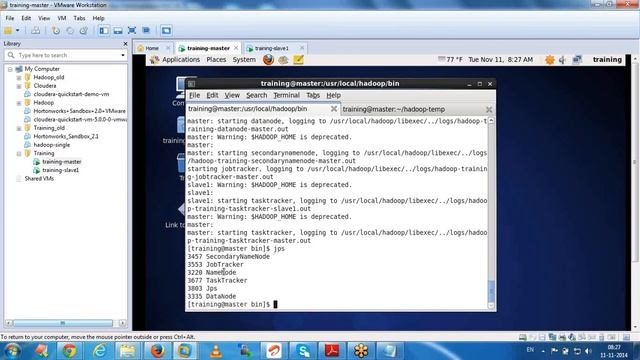Close the training-master VM tab
The image size is (640, 360).
[x=236, y=48]
